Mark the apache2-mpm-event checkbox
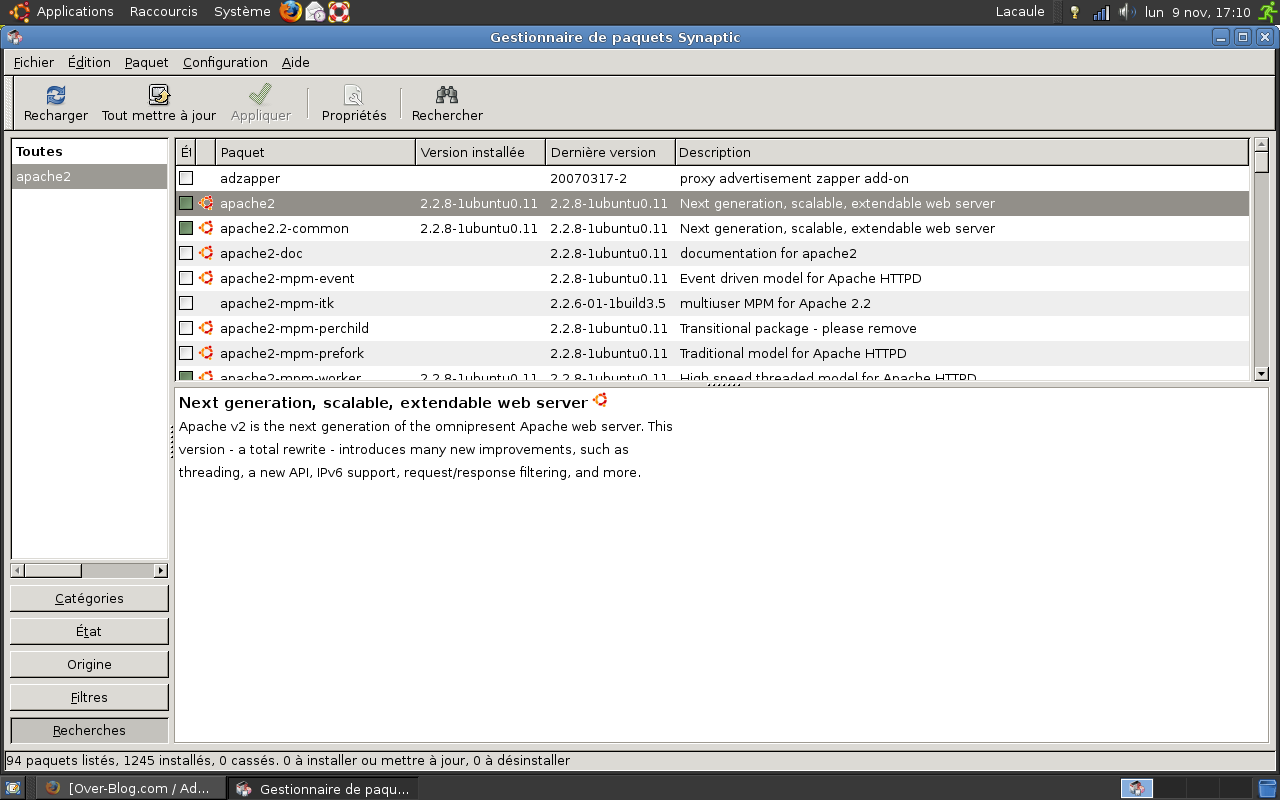1280x800 pixels. tap(186, 278)
